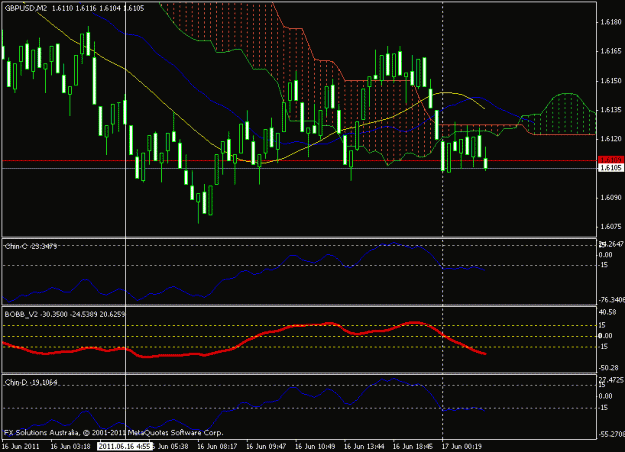Image resolution: width=625 pixels, height=452 pixels.
Task: Select the red horizontal line at 1.6109
Action: coord(299,161)
